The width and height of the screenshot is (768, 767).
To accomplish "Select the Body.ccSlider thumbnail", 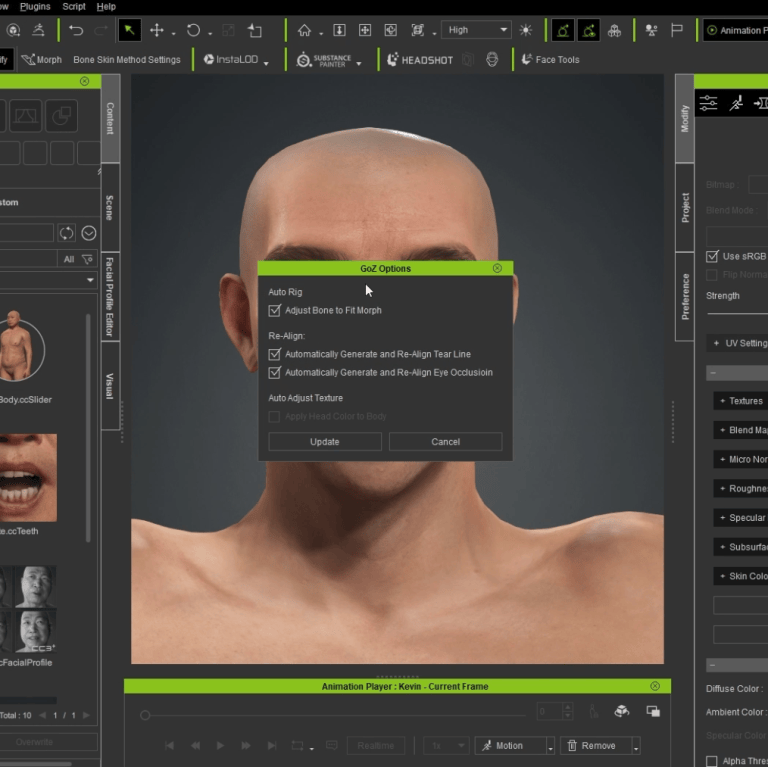I will click(x=21, y=347).
